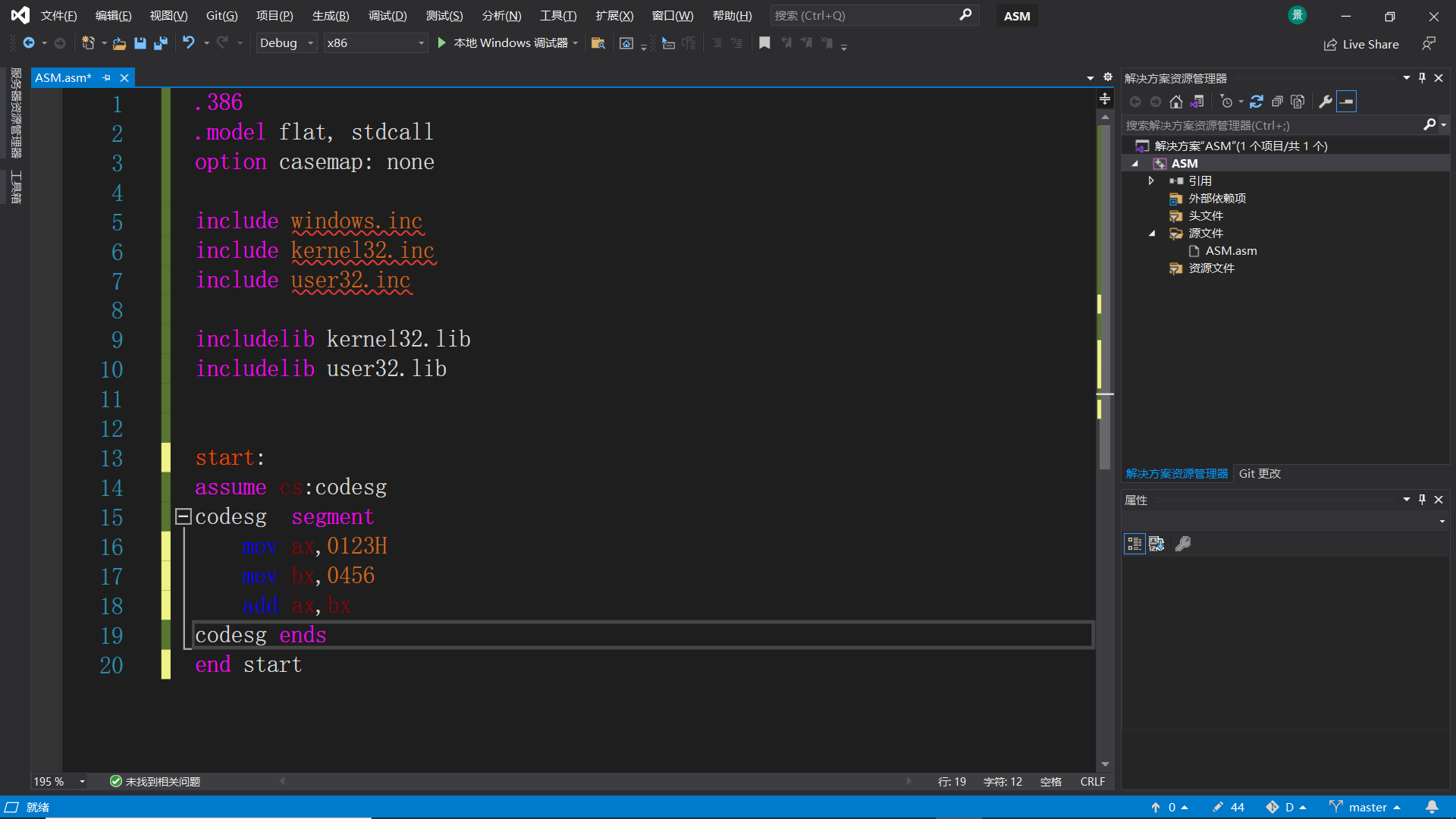This screenshot has width=1456, height=819.
Task: Switch to the Git 更改 tab
Action: click(1260, 473)
